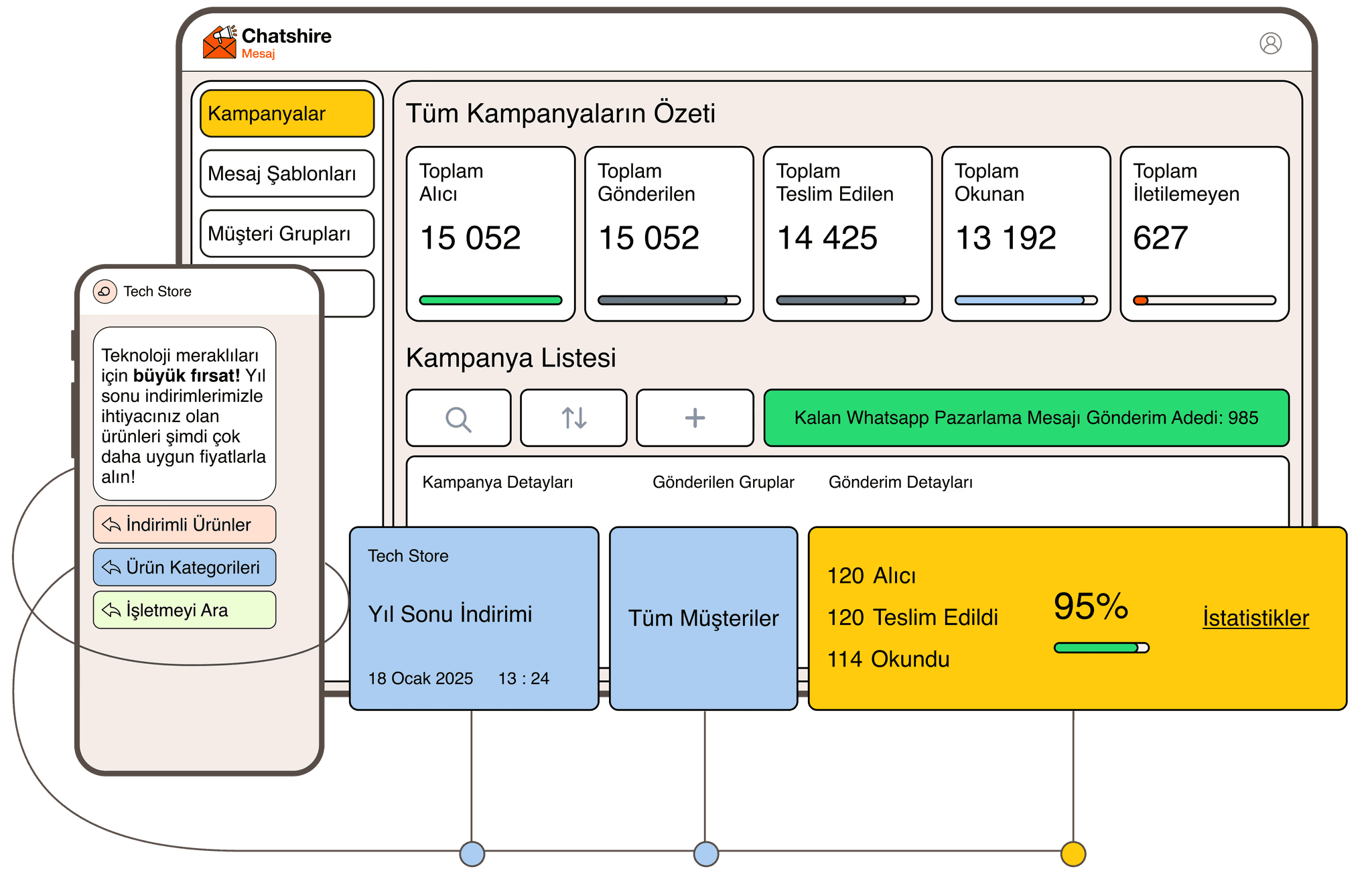The width and height of the screenshot is (1372, 883).
Task: Click the search magnifier icon button
Action: click(x=458, y=419)
